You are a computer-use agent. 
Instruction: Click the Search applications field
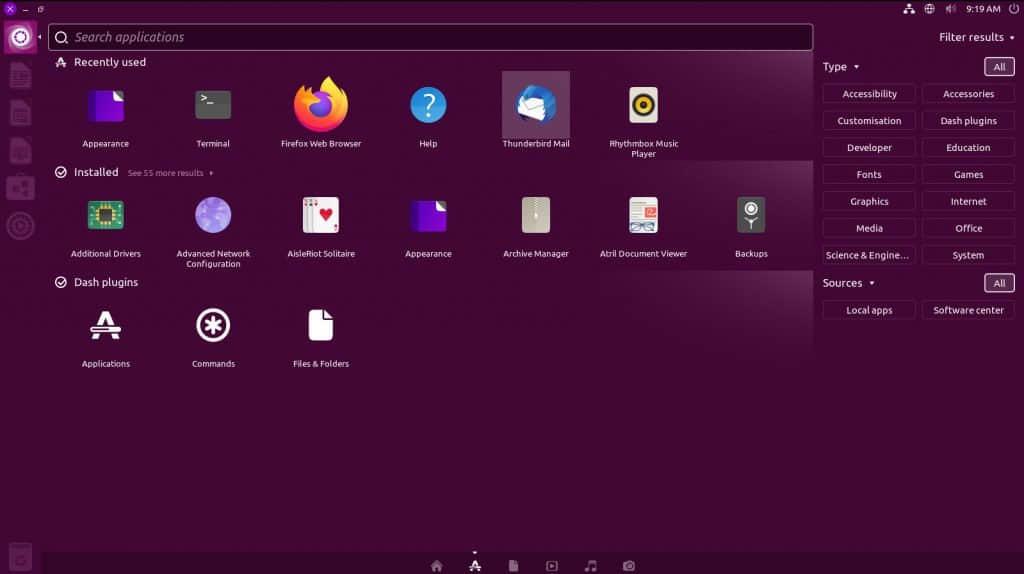[430, 37]
